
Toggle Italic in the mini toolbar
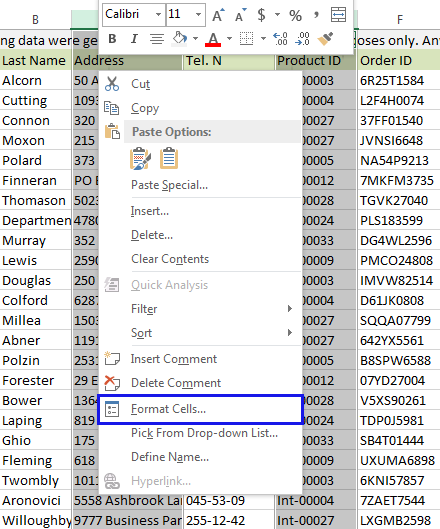pyautogui.click(x=134, y=39)
